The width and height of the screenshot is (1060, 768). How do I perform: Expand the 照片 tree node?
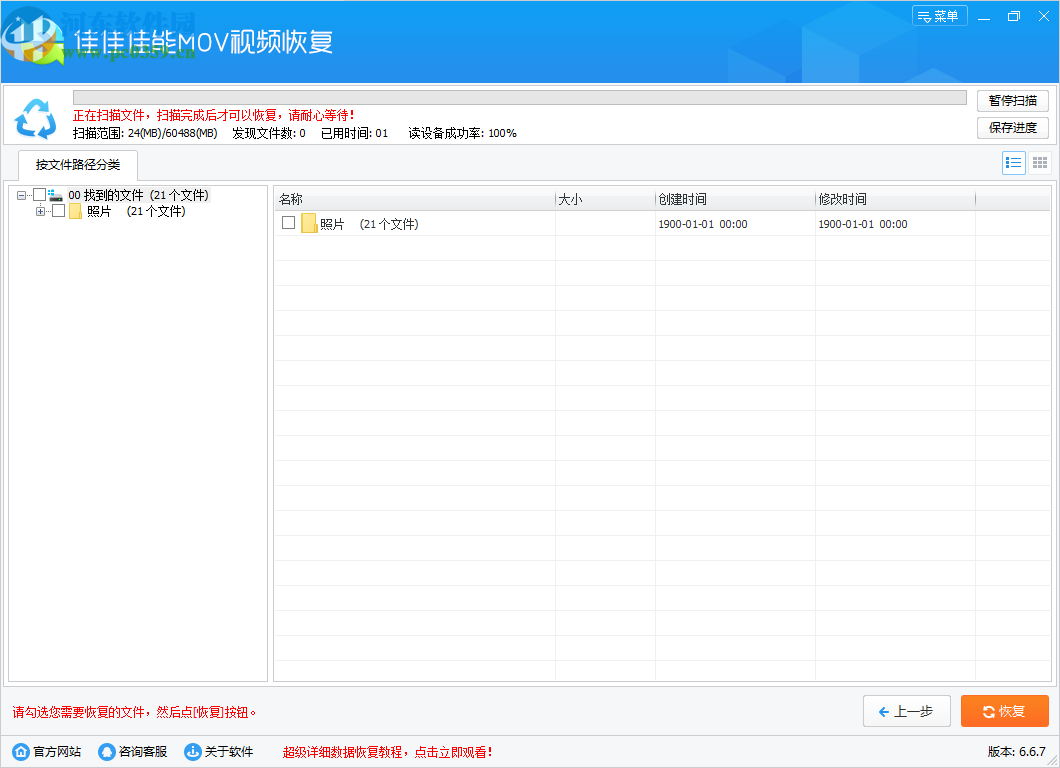click(40, 211)
